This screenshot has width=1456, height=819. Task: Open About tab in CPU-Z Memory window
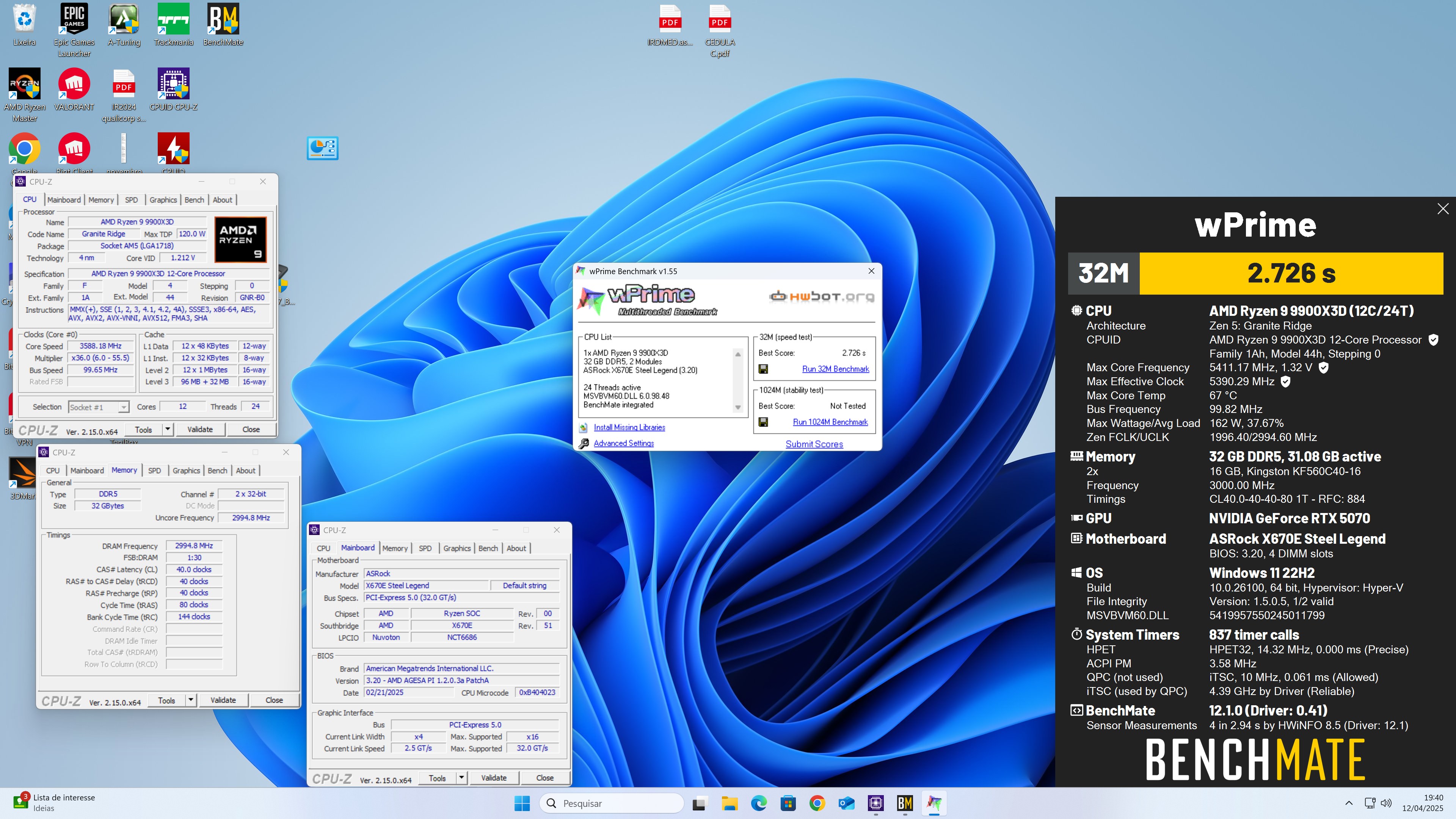[x=245, y=470]
